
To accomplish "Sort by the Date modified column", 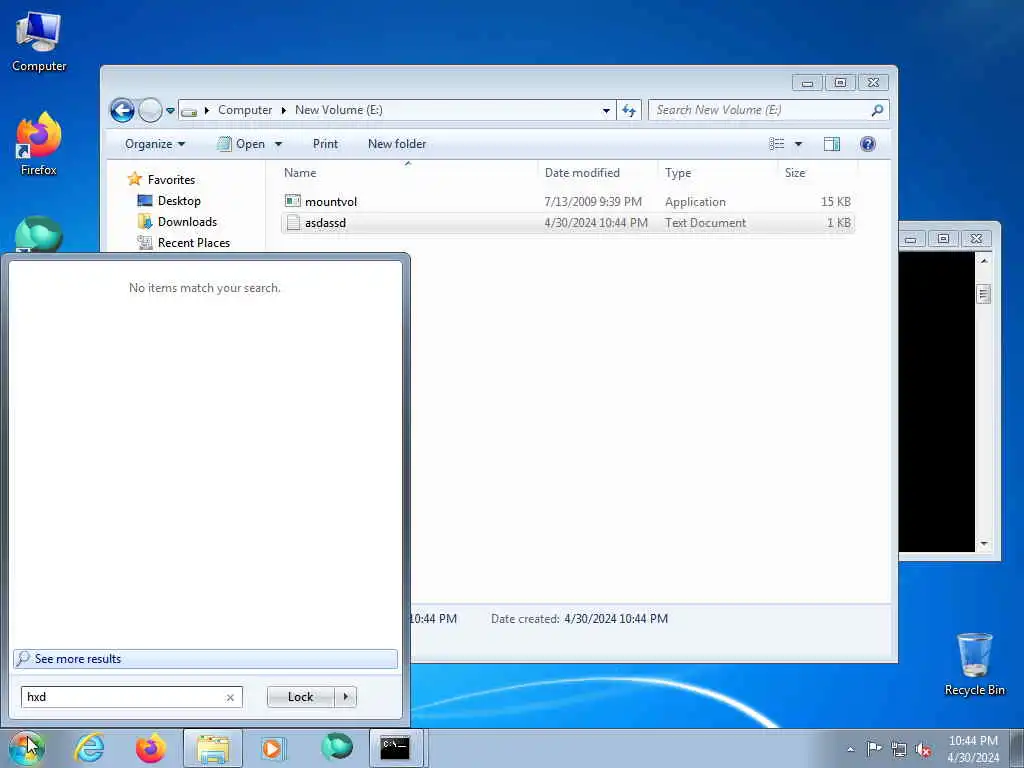I will pos(598,172).
